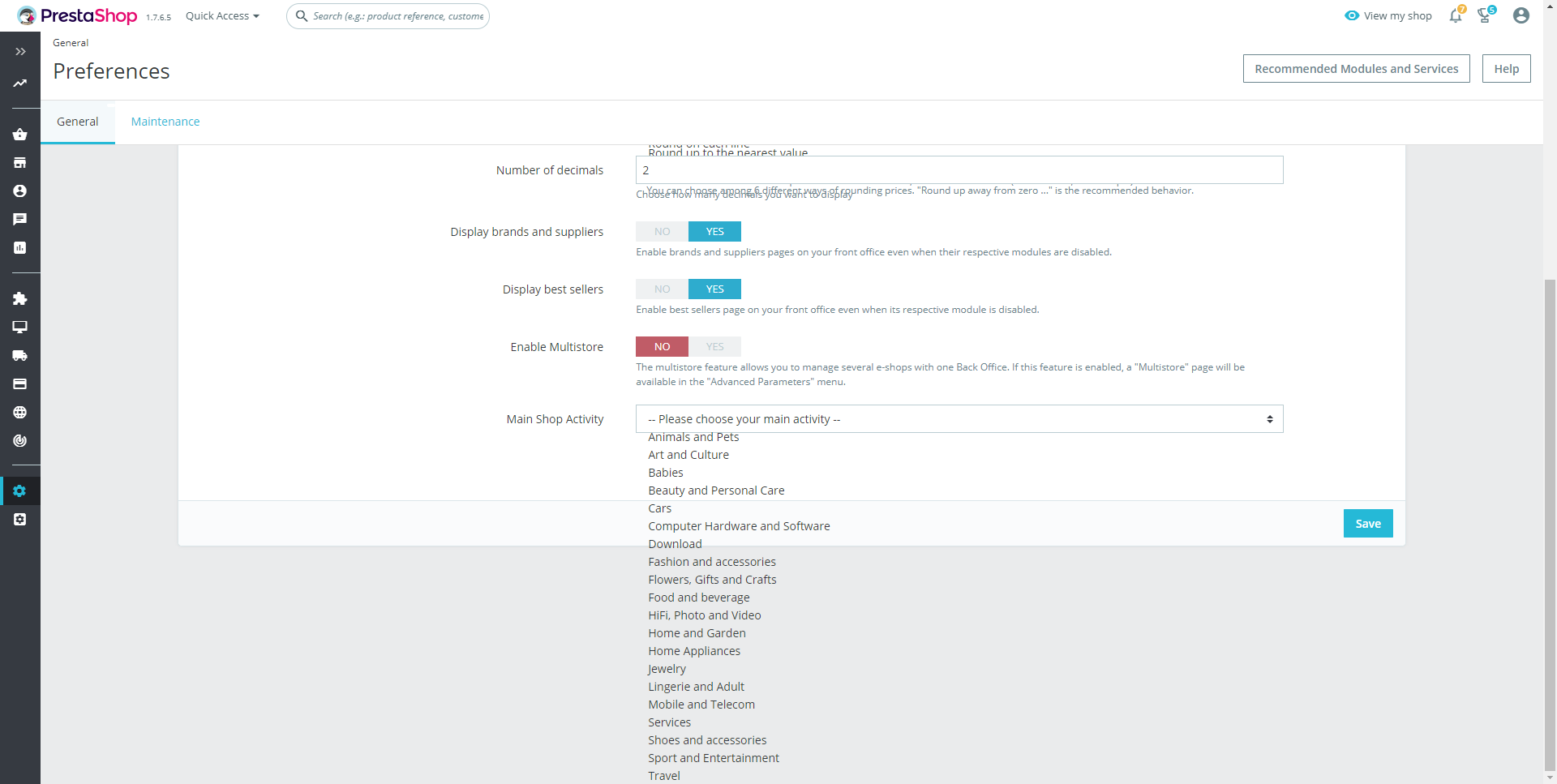Click the Number of decimals field
The width and height of the screenshot is (1557, 784).
click(959, 170)
